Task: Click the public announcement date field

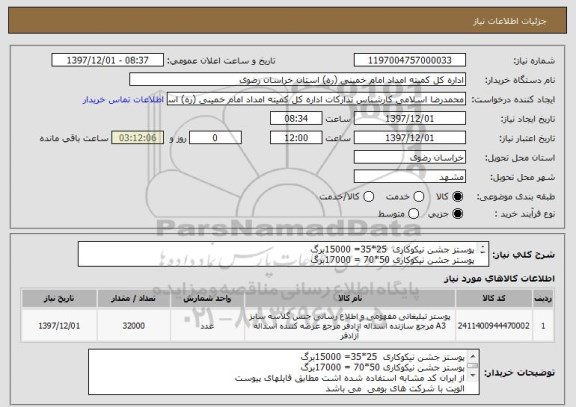Action: [108, 60]
